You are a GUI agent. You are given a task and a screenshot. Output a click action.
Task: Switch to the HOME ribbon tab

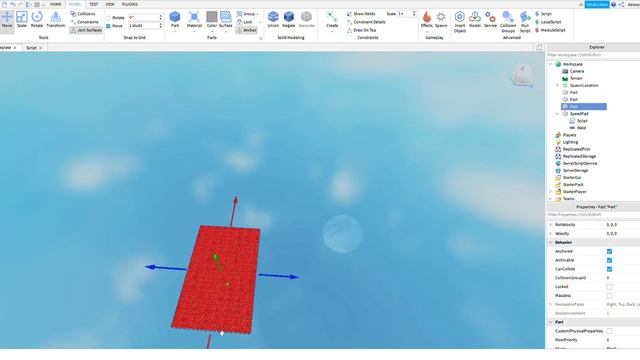point(56,4)
